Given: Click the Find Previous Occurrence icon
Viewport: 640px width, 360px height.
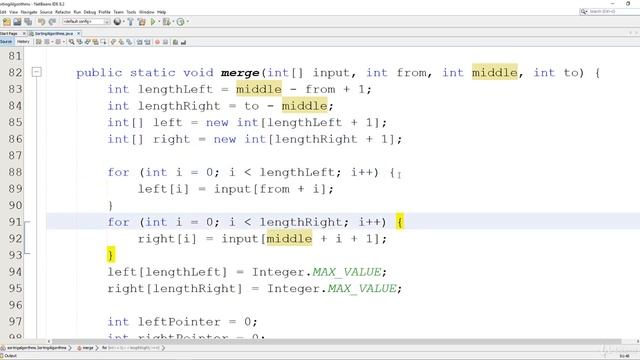Looking at the screenshot, I should pos(80,42).
